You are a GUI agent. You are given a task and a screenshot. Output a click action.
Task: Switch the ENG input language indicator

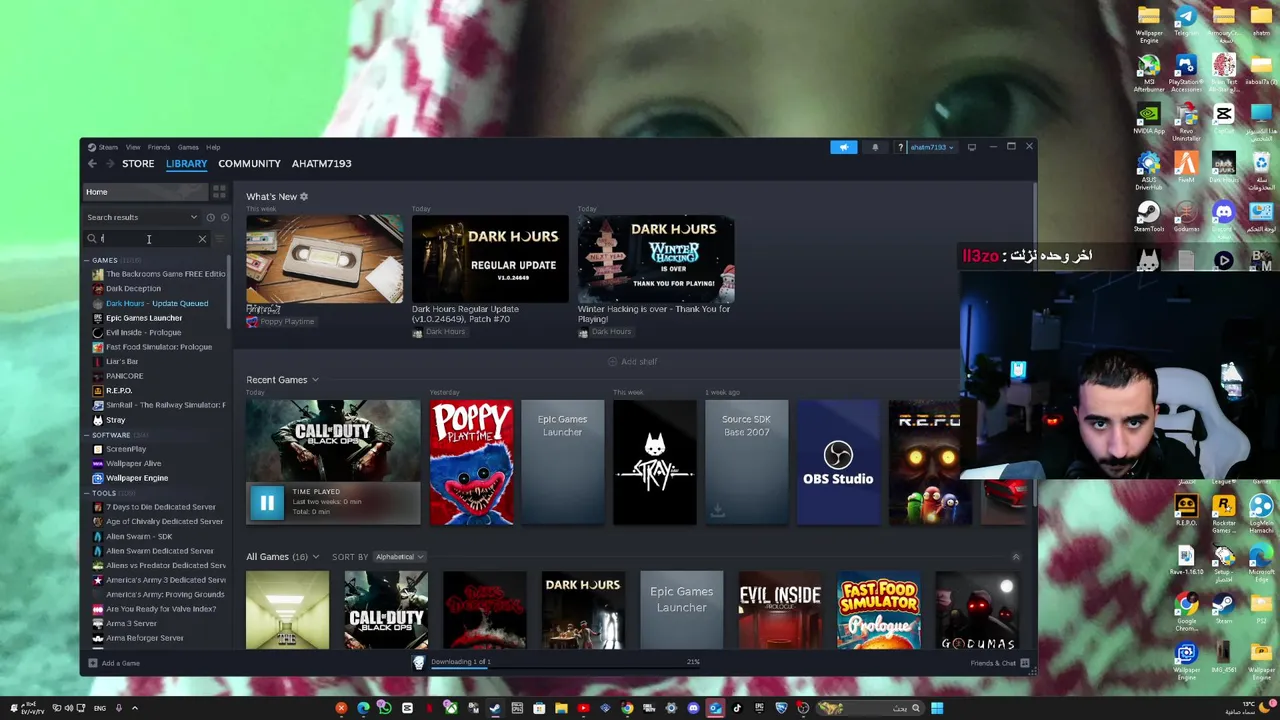click(x=100, y=708)
